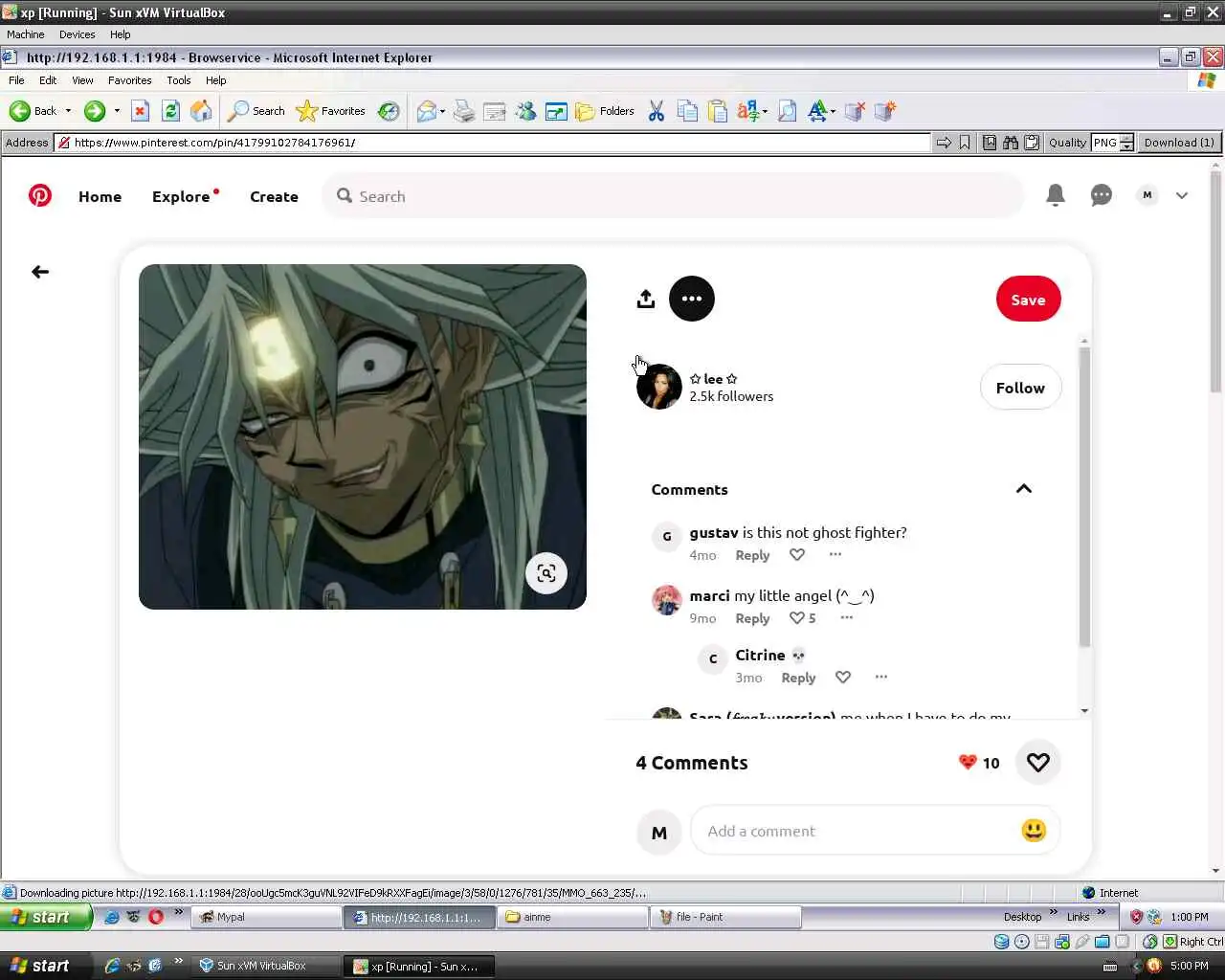Follow the user lee
The image size is (1225, 980).
1020,388
